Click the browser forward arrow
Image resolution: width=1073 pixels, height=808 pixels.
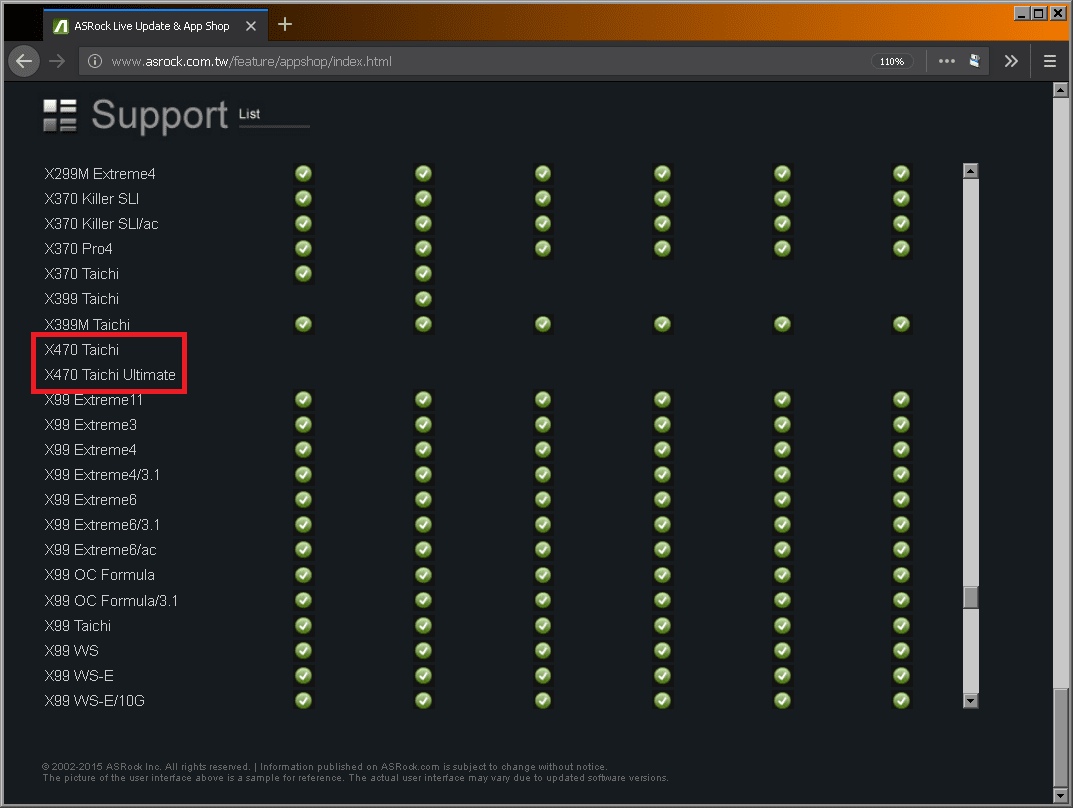[57, 62]
